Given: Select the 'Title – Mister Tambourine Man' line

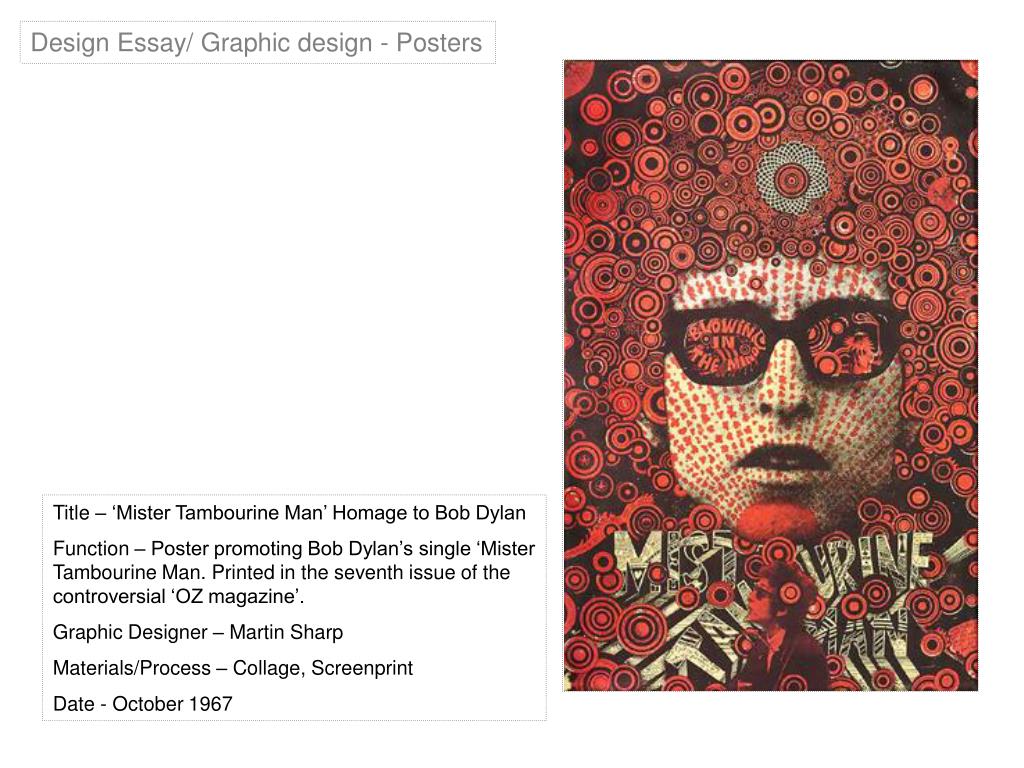Looking at the screenshot, I should pyautogui.click(x=289, y=513).
